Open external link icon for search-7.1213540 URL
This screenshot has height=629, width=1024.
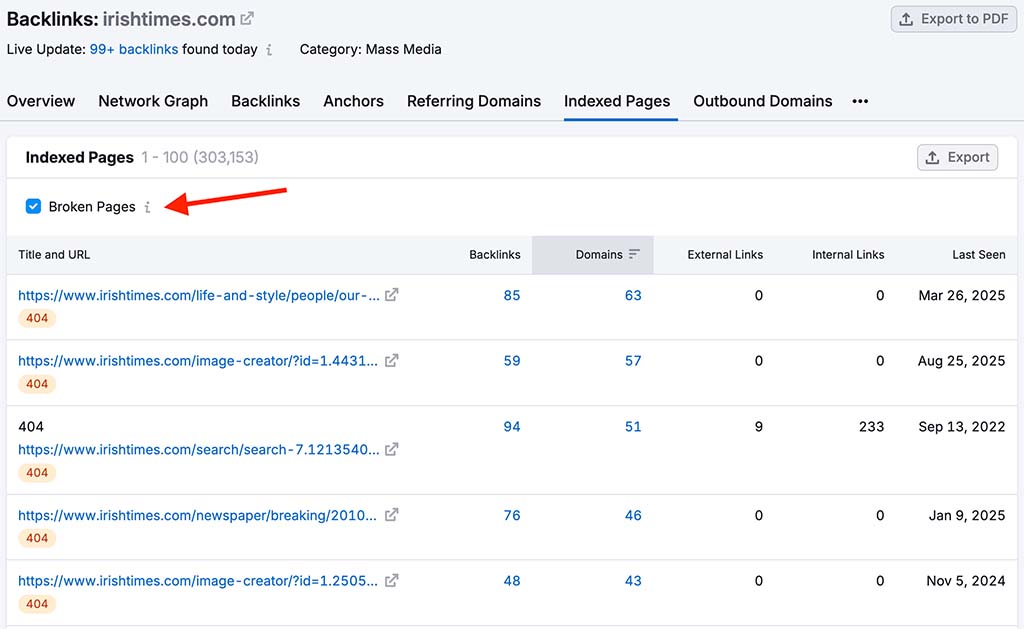391,449
